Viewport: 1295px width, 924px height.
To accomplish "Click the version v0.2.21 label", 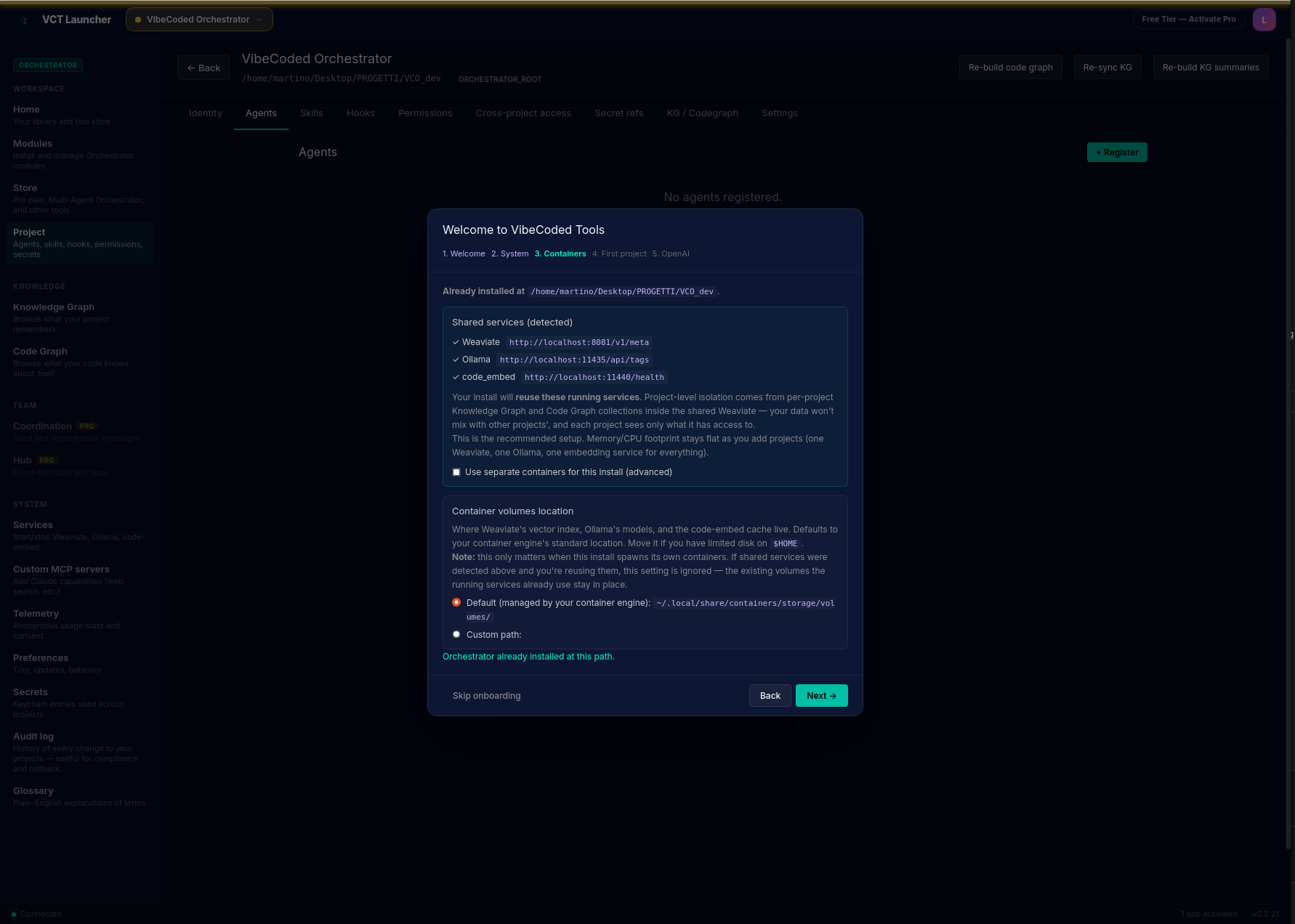I will (1265, 914).
